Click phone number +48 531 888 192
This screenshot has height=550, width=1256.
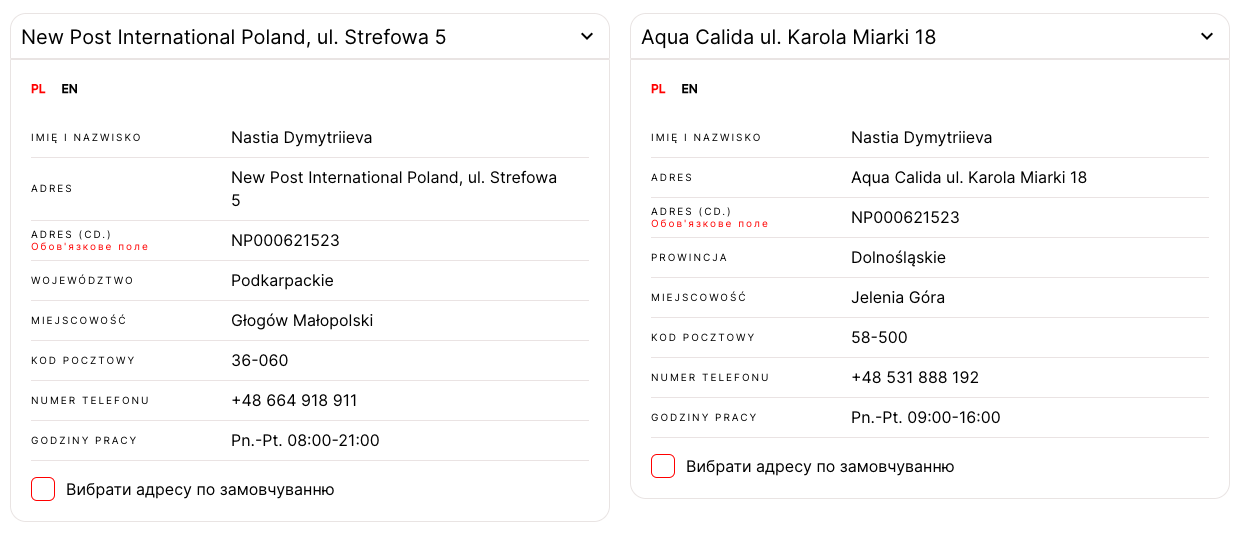(915, 378)
